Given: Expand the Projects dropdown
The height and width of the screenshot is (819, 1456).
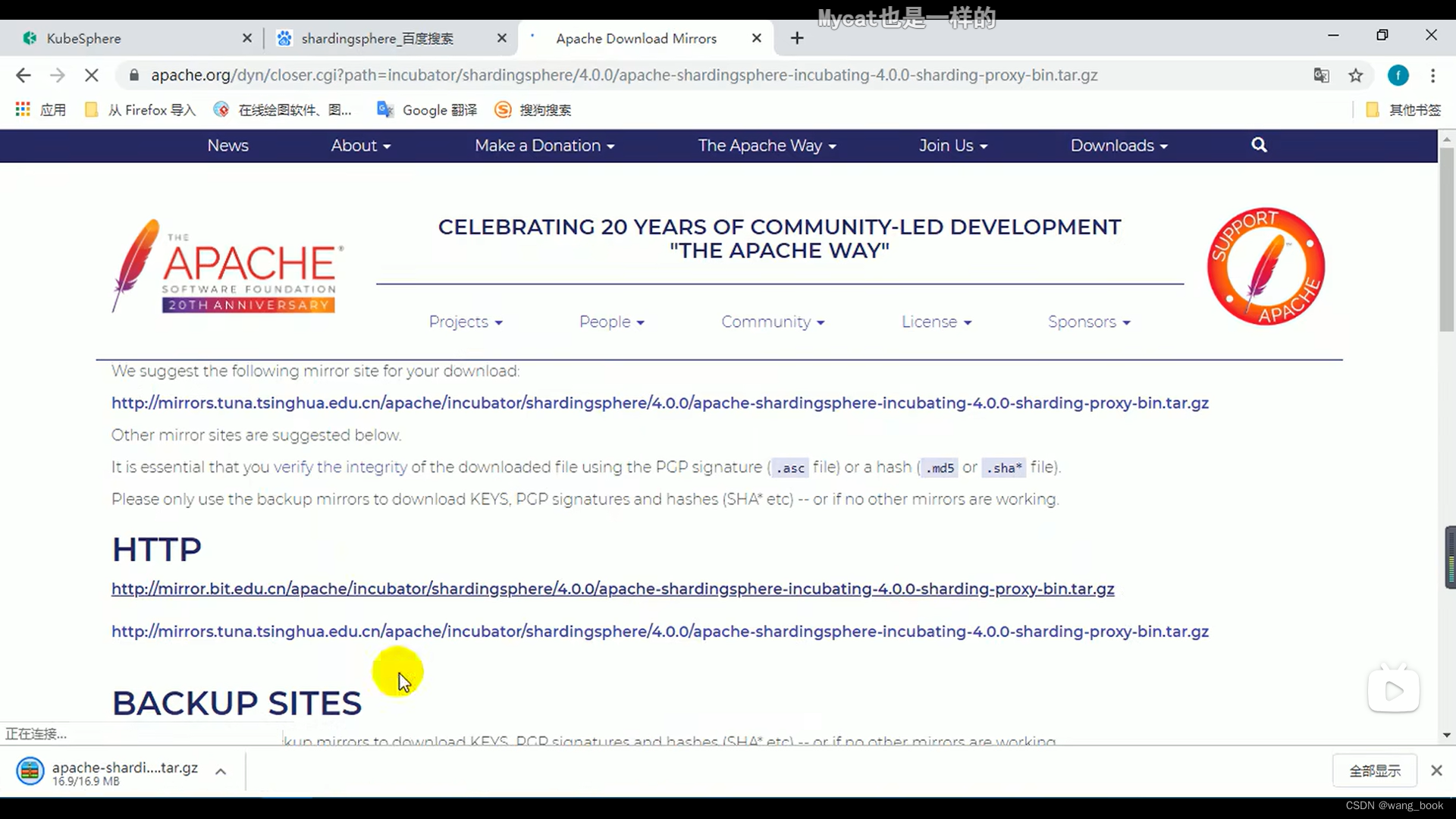Looking at the screenshot, I should [x=466, y=322].
